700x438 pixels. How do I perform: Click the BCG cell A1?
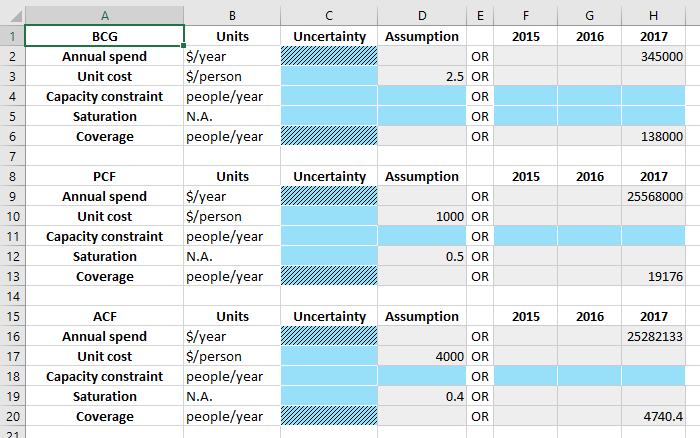pos(104,36)
